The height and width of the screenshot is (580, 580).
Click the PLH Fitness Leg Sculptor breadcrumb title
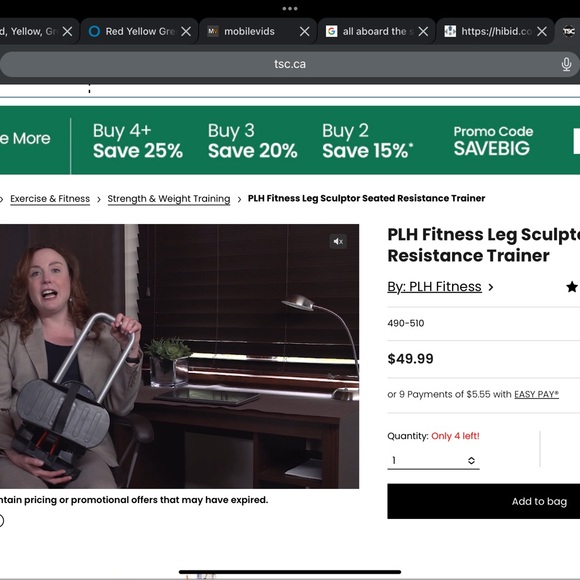(366, 198)
